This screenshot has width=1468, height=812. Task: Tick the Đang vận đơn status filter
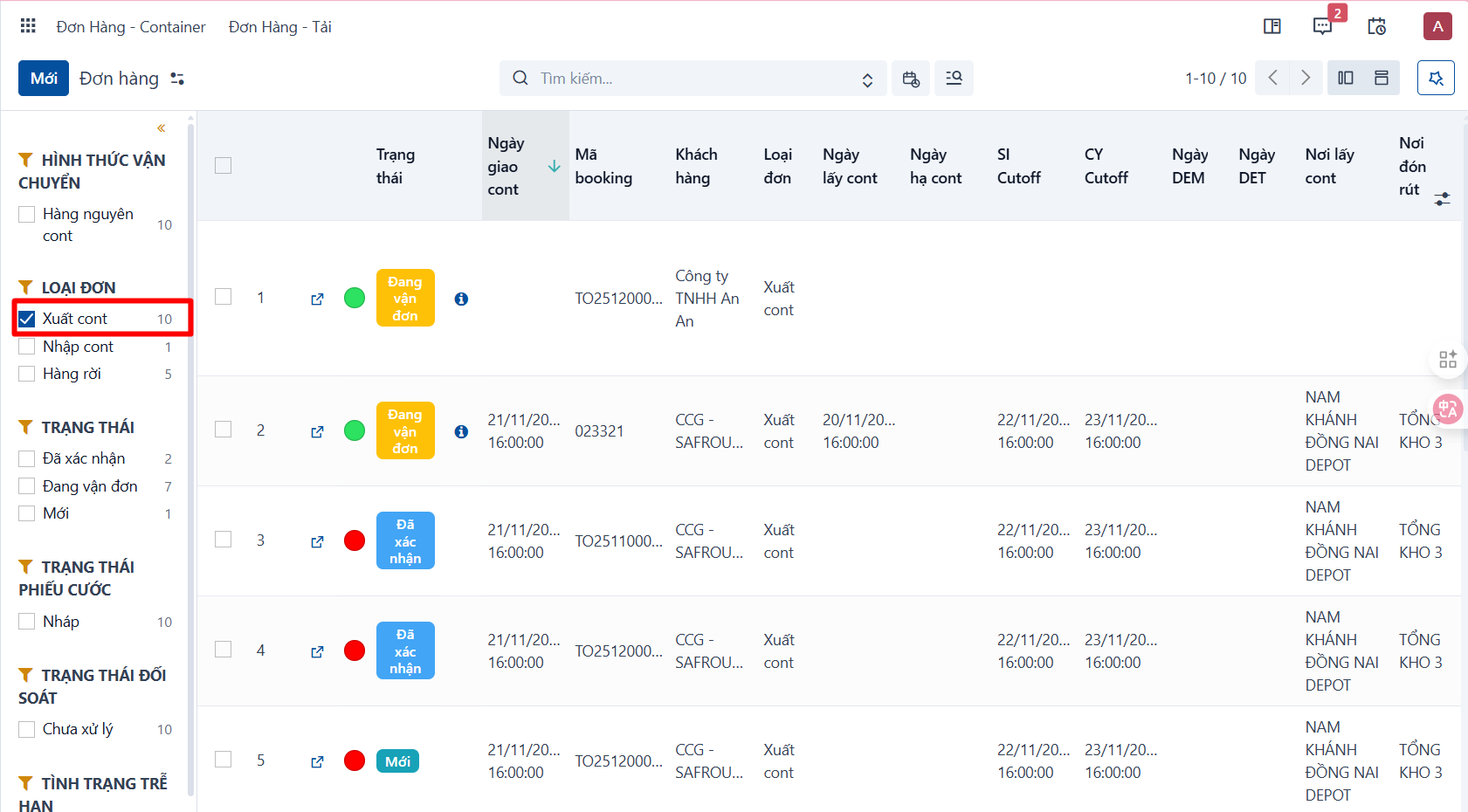[x=27, y=486]
